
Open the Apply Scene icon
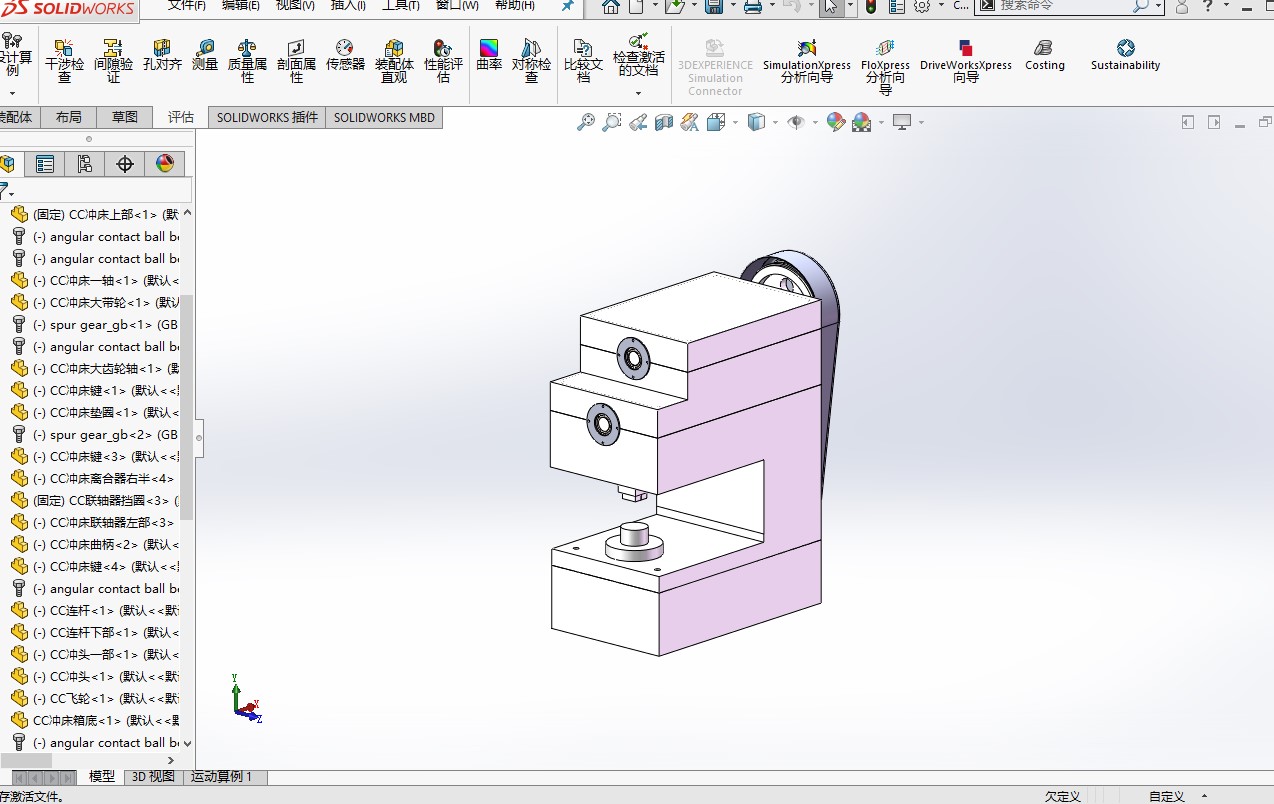coord(861,122)
